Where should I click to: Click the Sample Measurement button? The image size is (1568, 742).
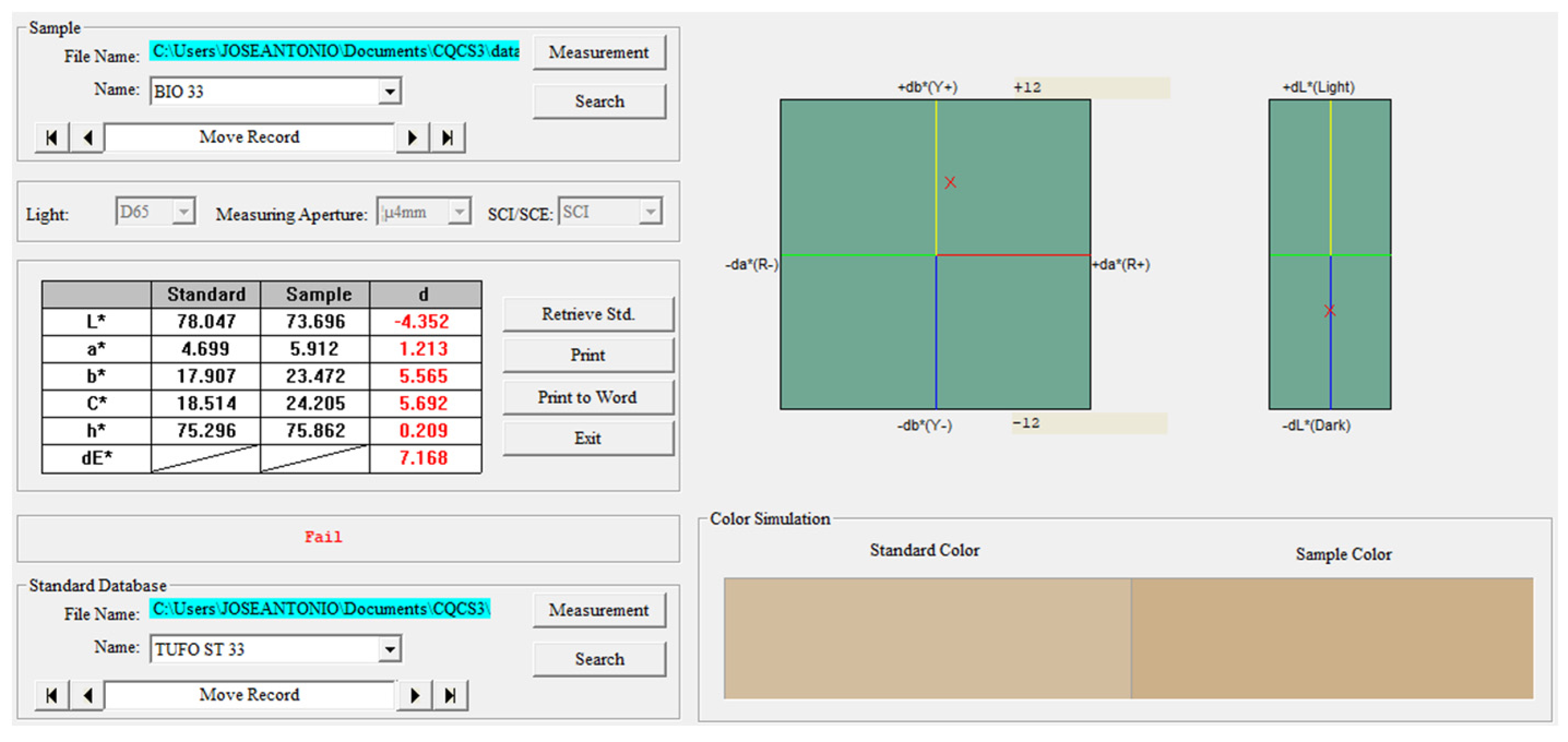[599, 52]
